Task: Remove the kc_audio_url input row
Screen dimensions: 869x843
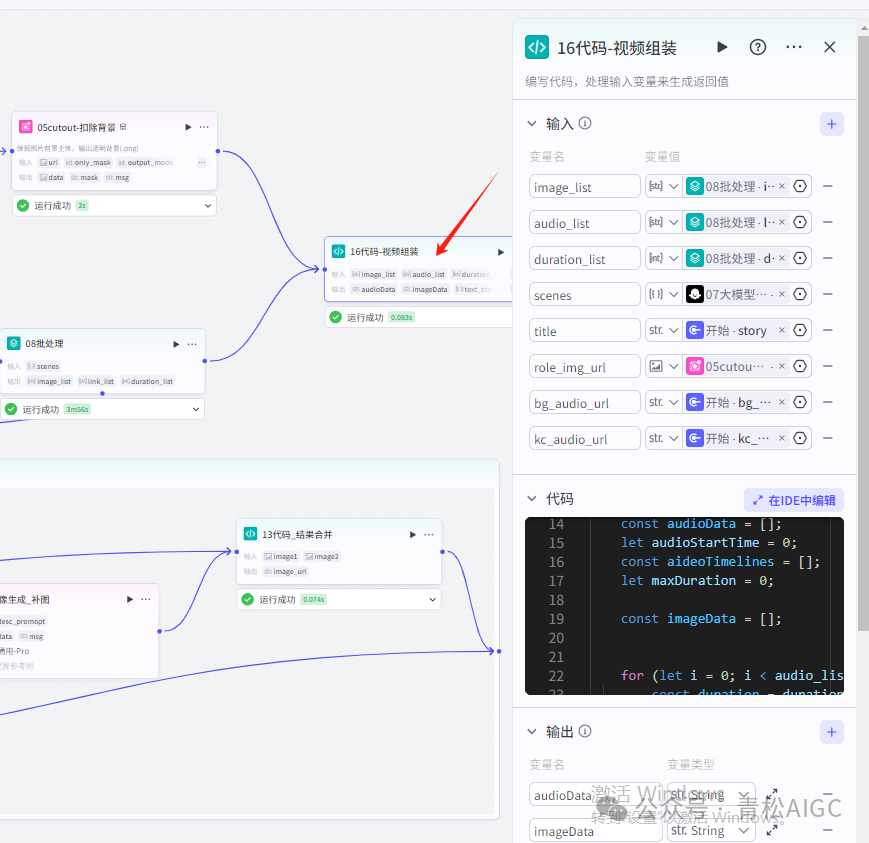Action: [x=828, y=439]
